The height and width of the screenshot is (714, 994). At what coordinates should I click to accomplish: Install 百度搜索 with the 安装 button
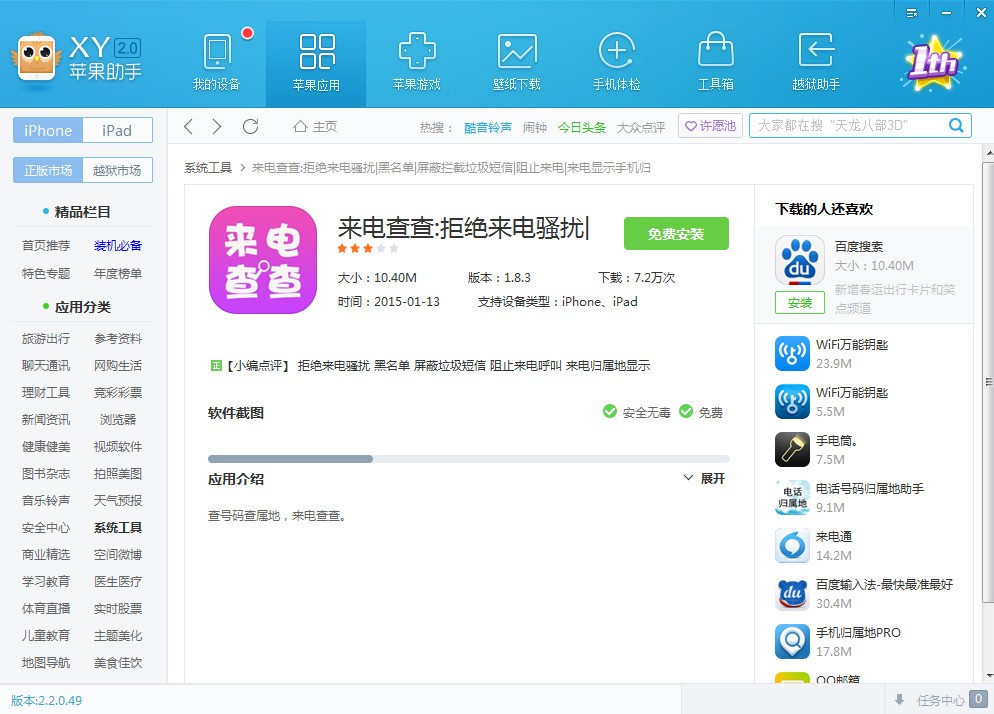pos(800,303)
